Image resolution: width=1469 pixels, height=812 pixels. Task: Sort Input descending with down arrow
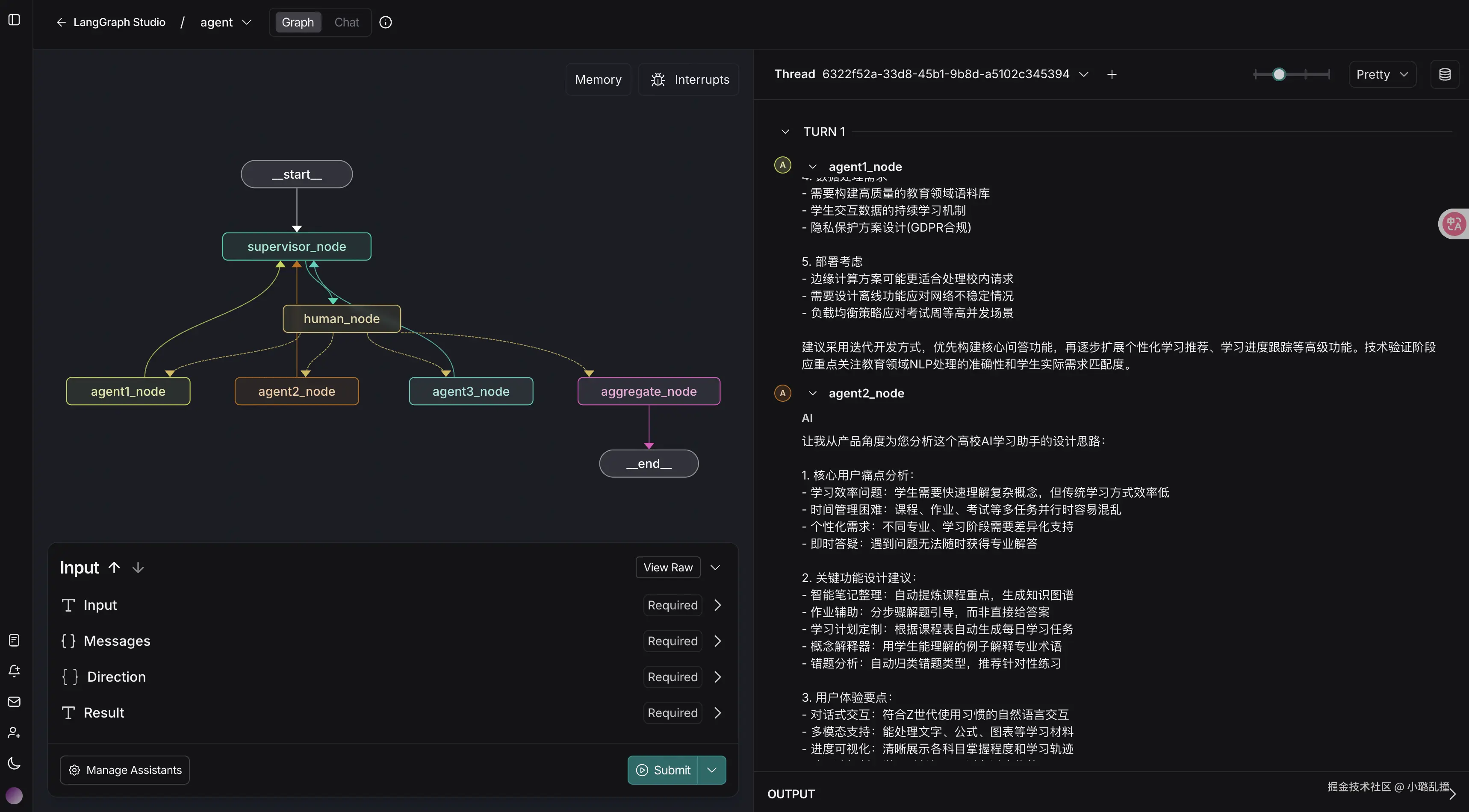138,568
